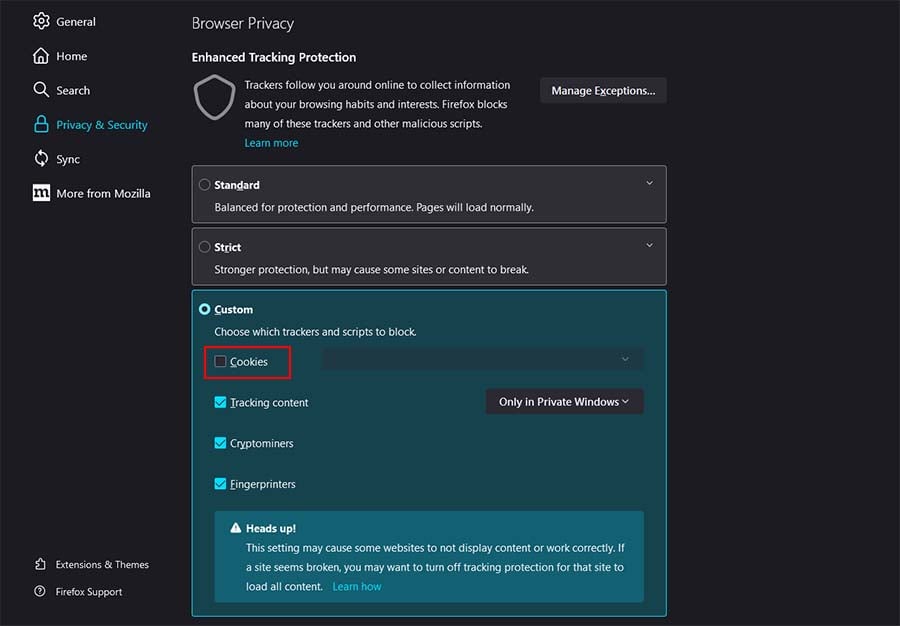Click the Firefox Support question icon
The image size is (900, 626).
point(40,591)
